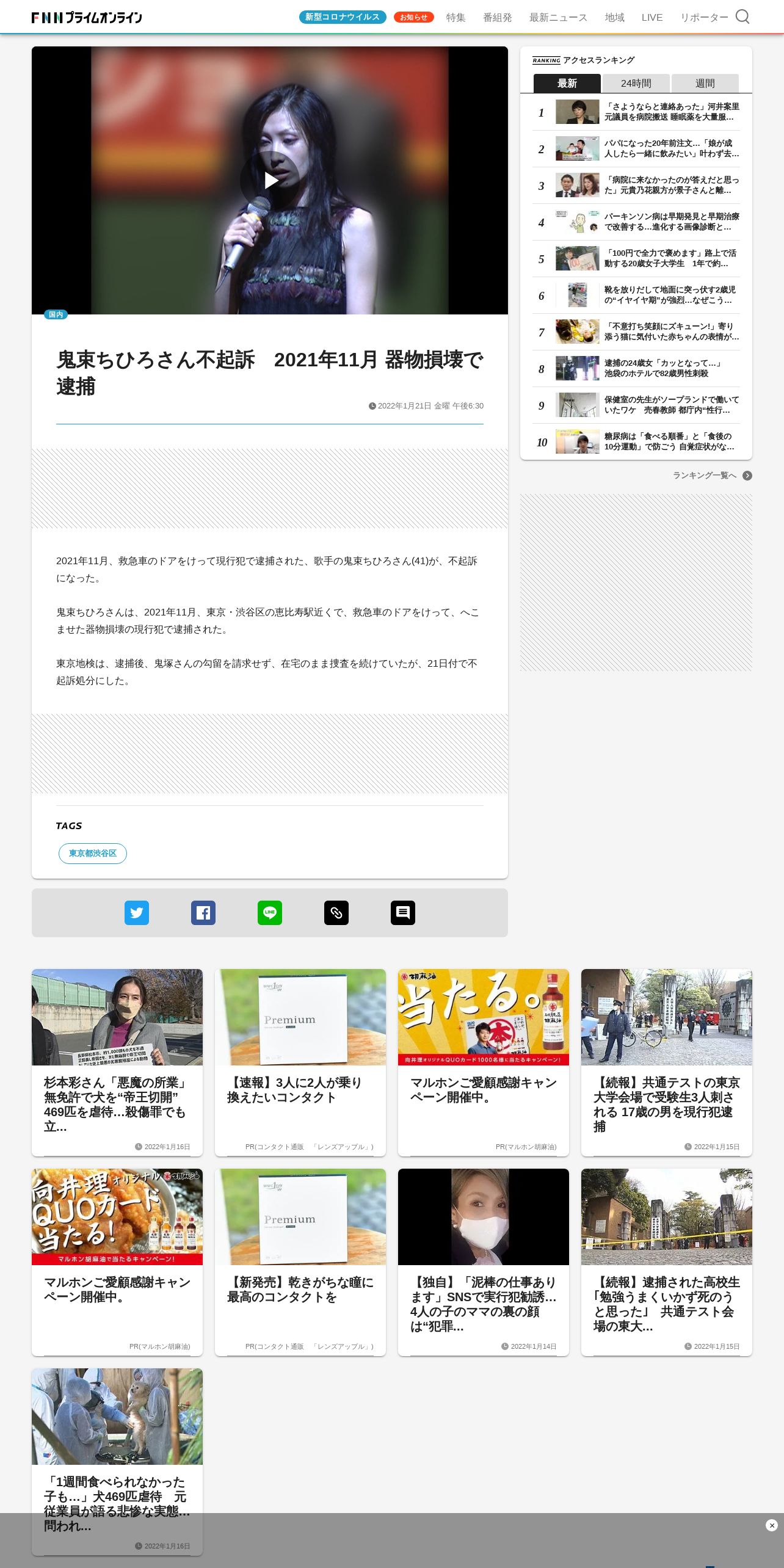
Task: Open 当たる。 マルホン胡麻油 campaign card
Action: [484, 1062]
